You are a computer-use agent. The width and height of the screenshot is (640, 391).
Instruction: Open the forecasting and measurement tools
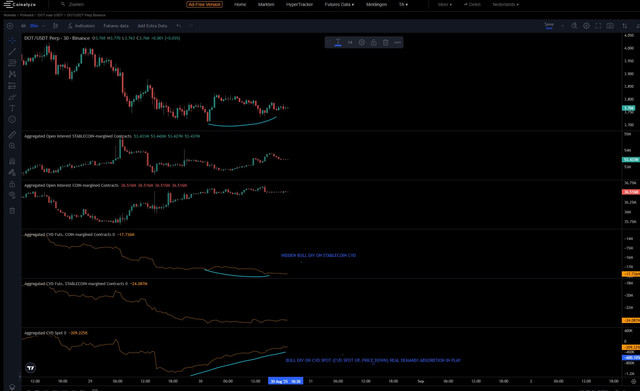coord(12,86)
